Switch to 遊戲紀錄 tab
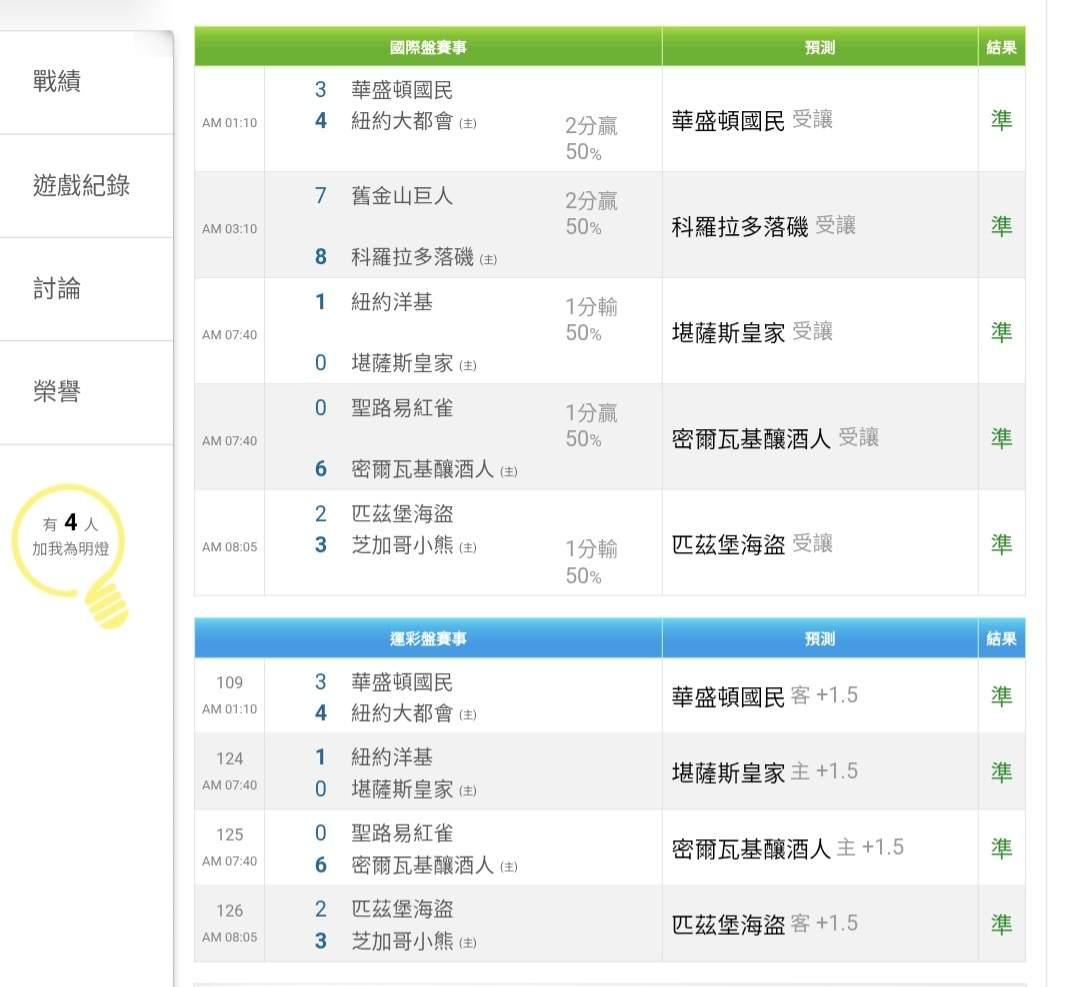Viewport: 1080px width, 987px height. click(81, 186)
